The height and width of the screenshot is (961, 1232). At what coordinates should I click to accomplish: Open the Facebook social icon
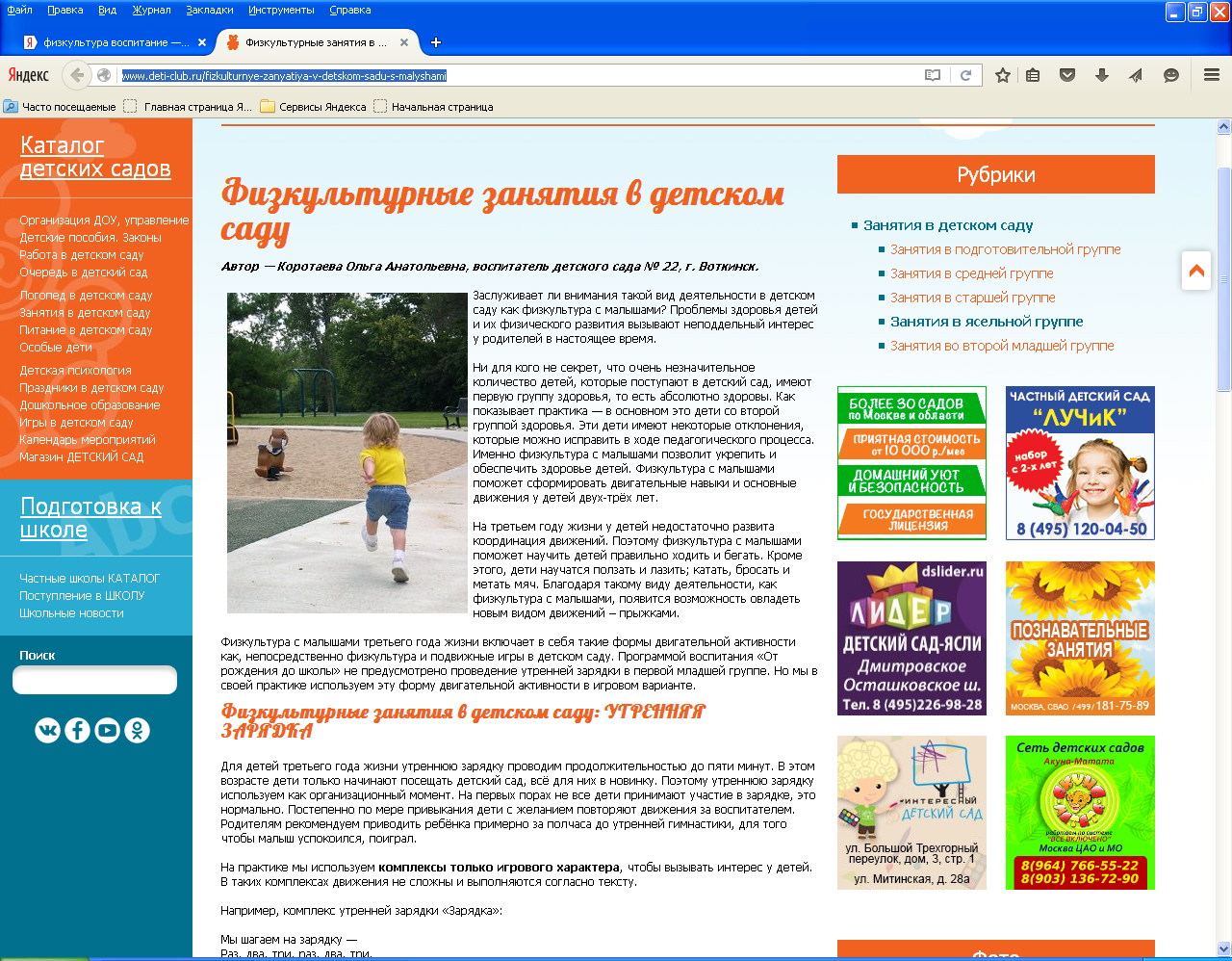click(77, 730)
